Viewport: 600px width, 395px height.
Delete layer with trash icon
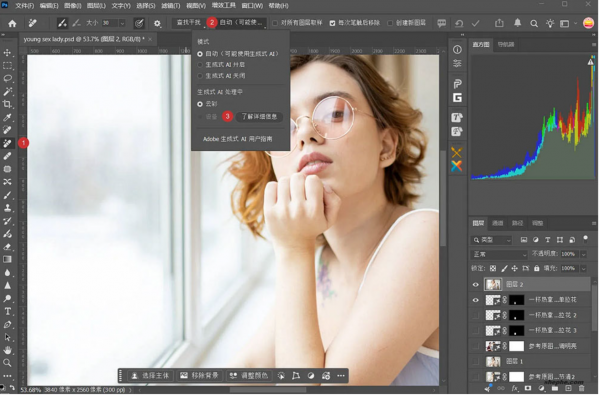click(581, 388)
